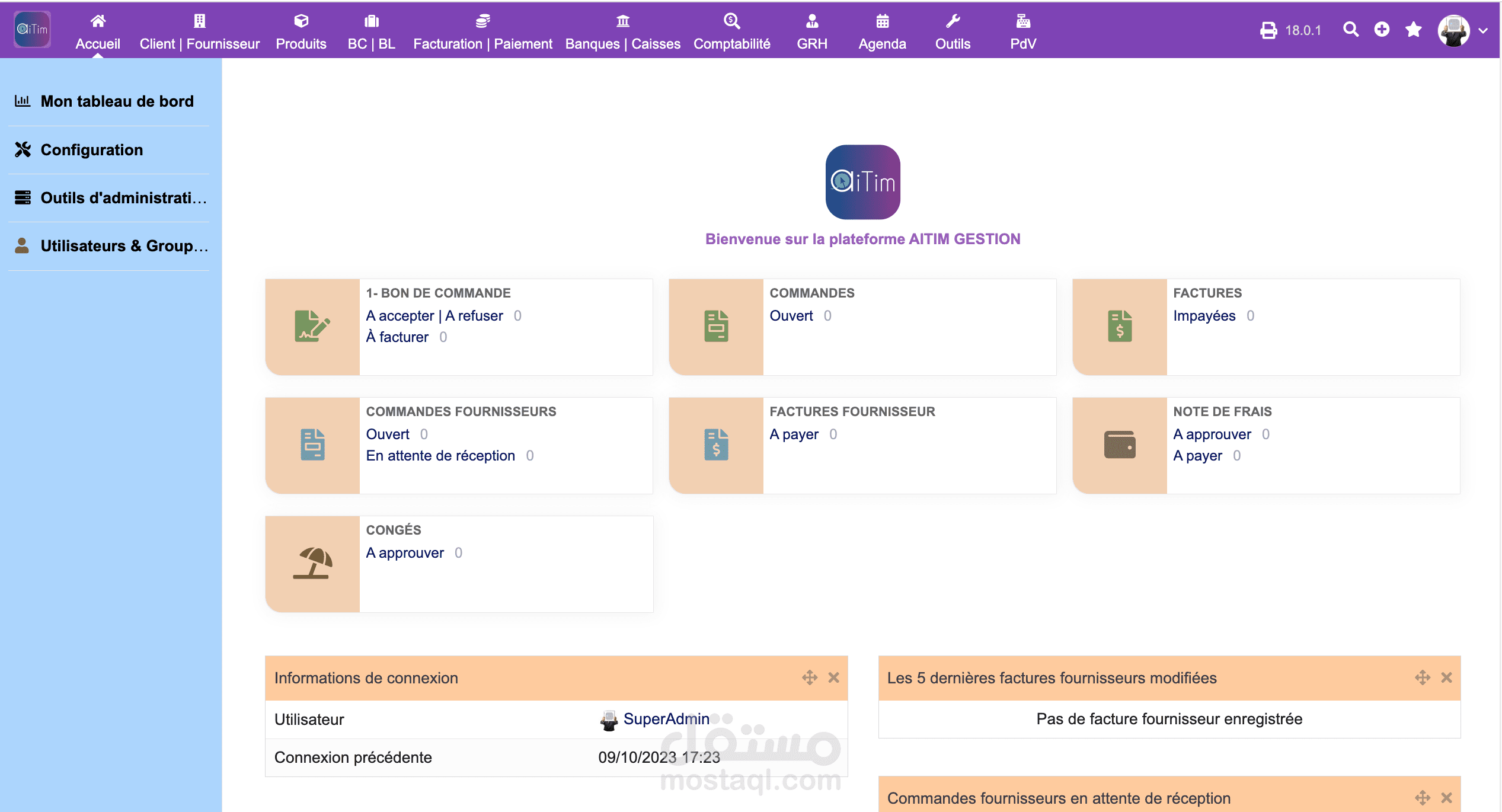This screenshot has width=1502, height=812.
Task: Click the date 09/10/2023 17:23
Action: 659,757
